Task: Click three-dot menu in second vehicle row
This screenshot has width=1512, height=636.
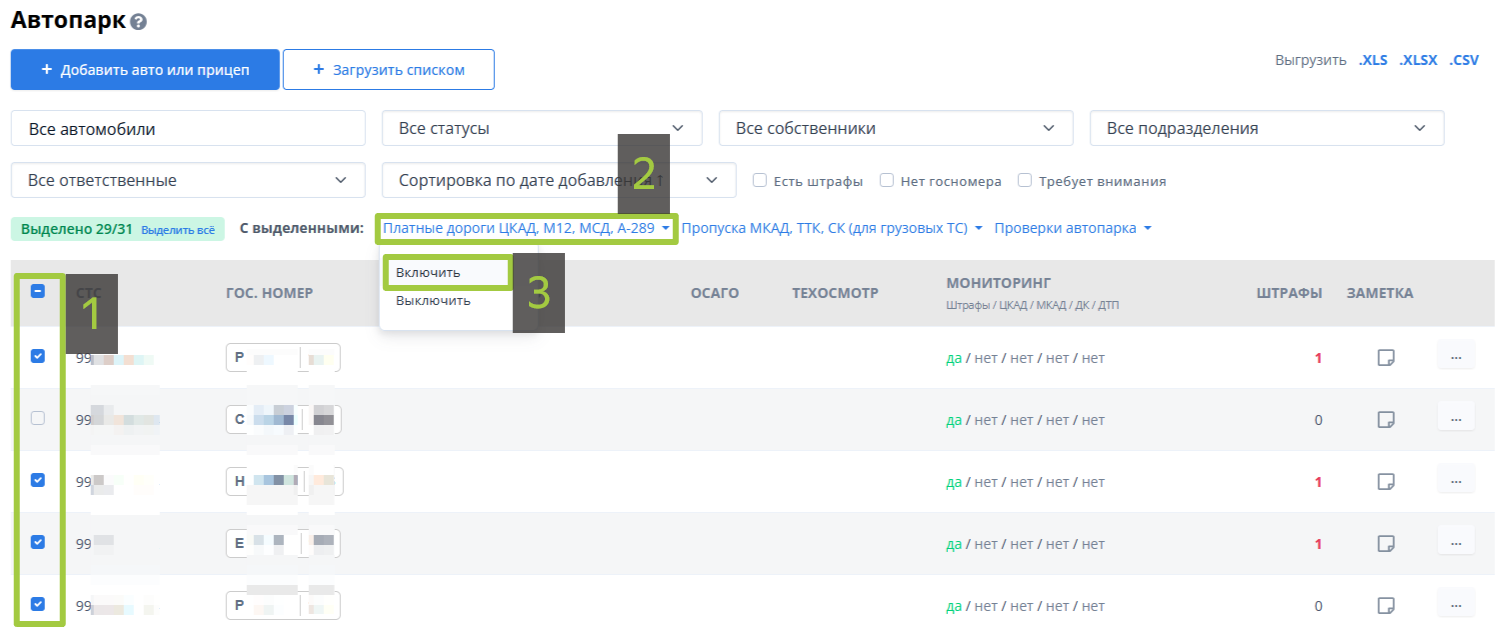Action: tap(1455, 418)
